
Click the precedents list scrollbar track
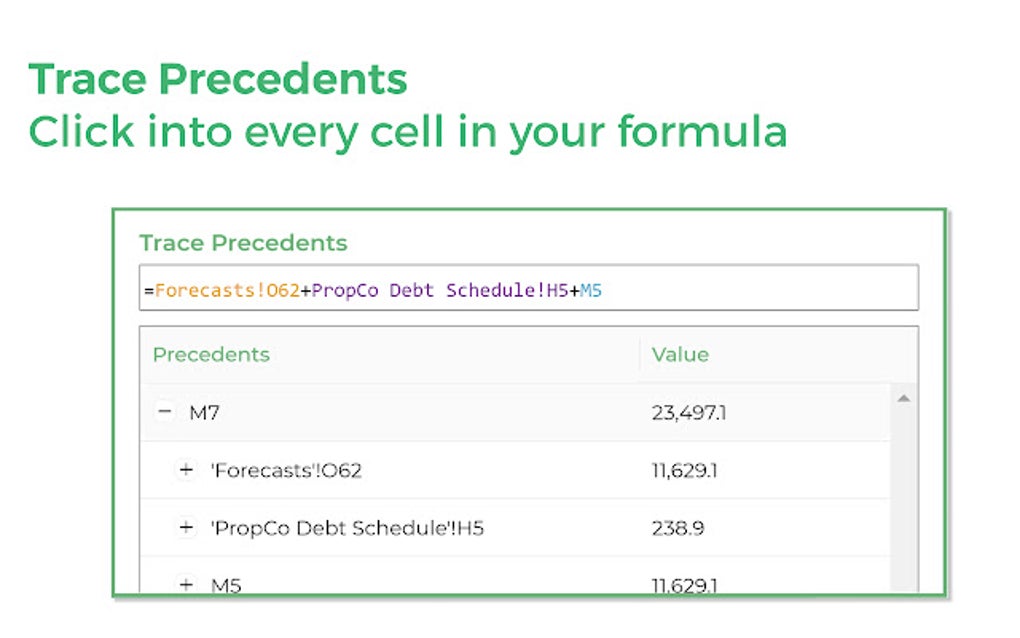click(903, 500)
